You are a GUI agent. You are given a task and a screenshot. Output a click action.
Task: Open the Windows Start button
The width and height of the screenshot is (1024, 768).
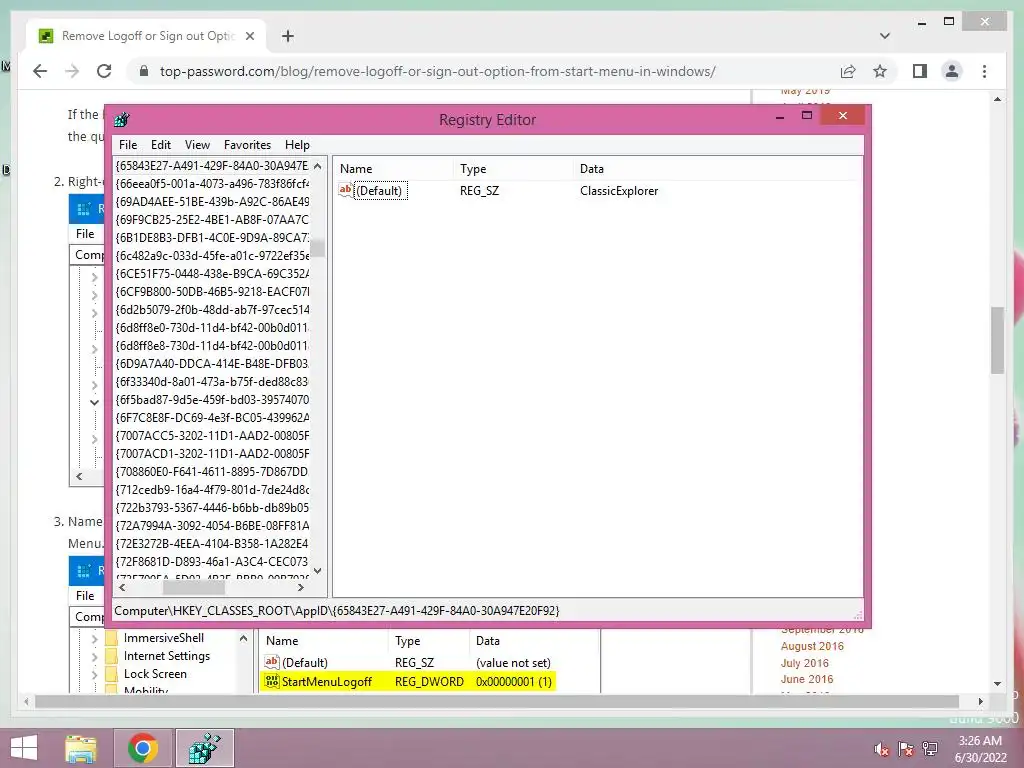[24, 748]
